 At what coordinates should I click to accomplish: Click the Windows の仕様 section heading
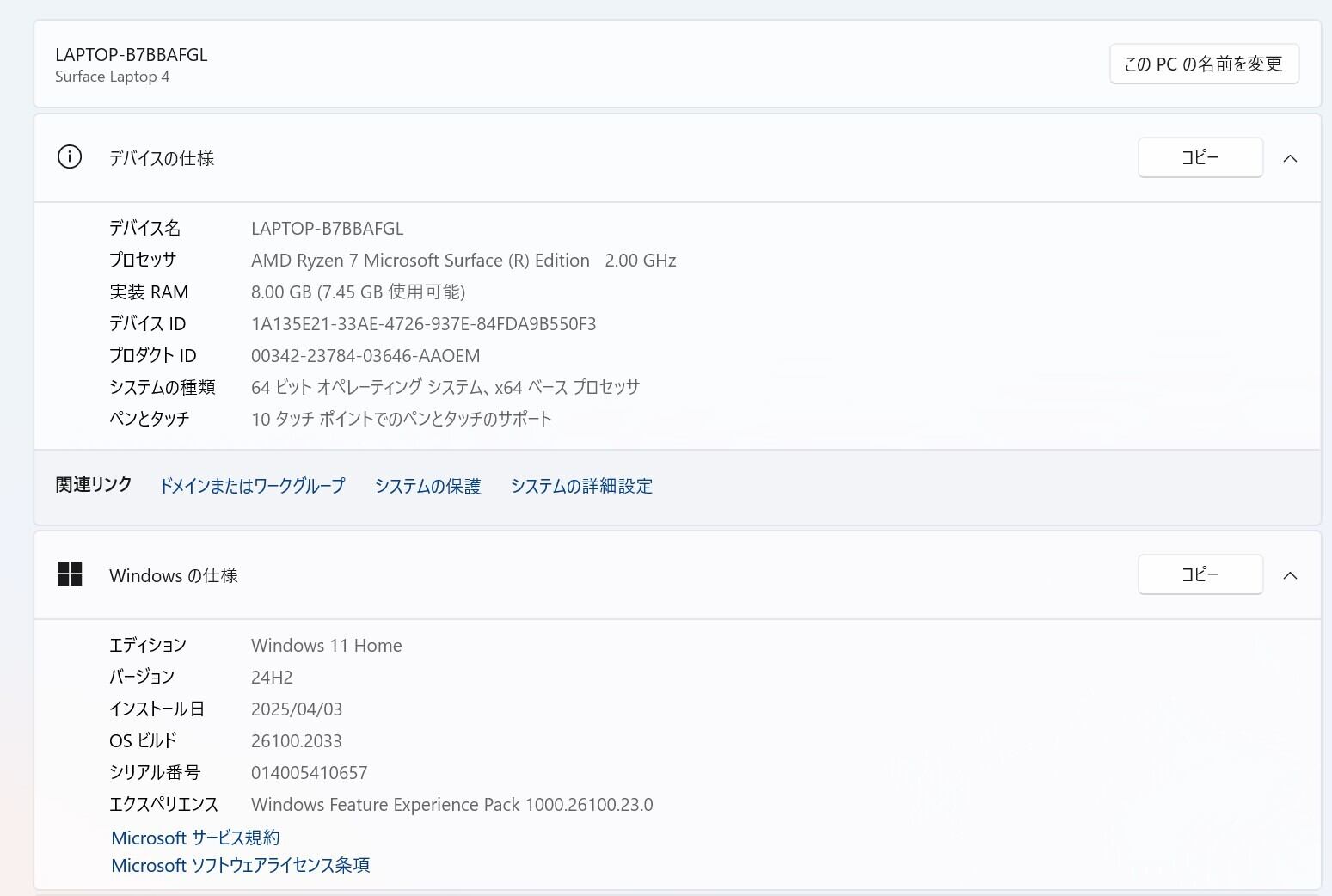pyautogui.click(x=174, y=575)
